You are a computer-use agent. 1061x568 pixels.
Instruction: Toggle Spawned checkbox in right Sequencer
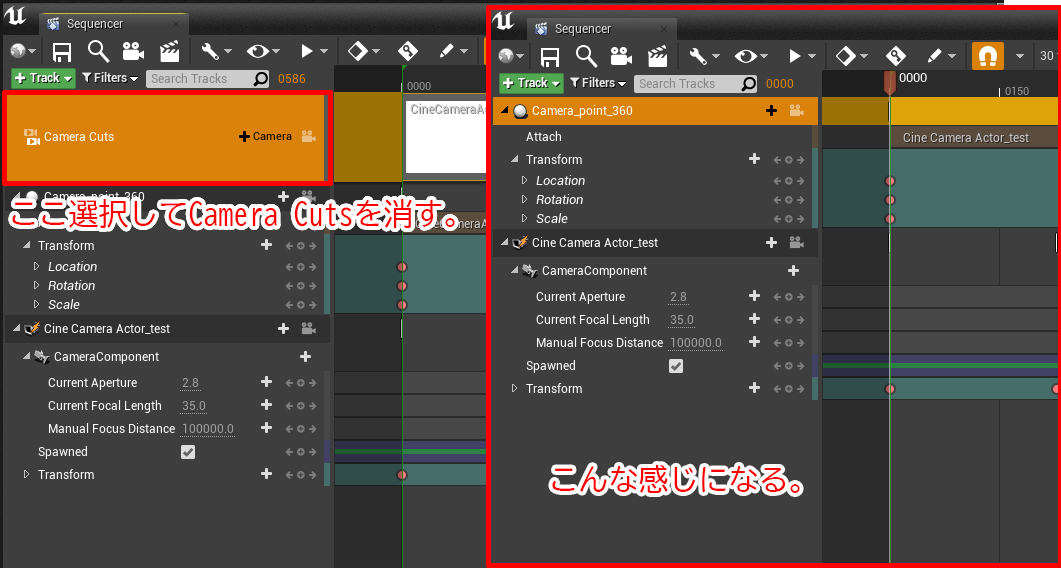pos(676,366)
